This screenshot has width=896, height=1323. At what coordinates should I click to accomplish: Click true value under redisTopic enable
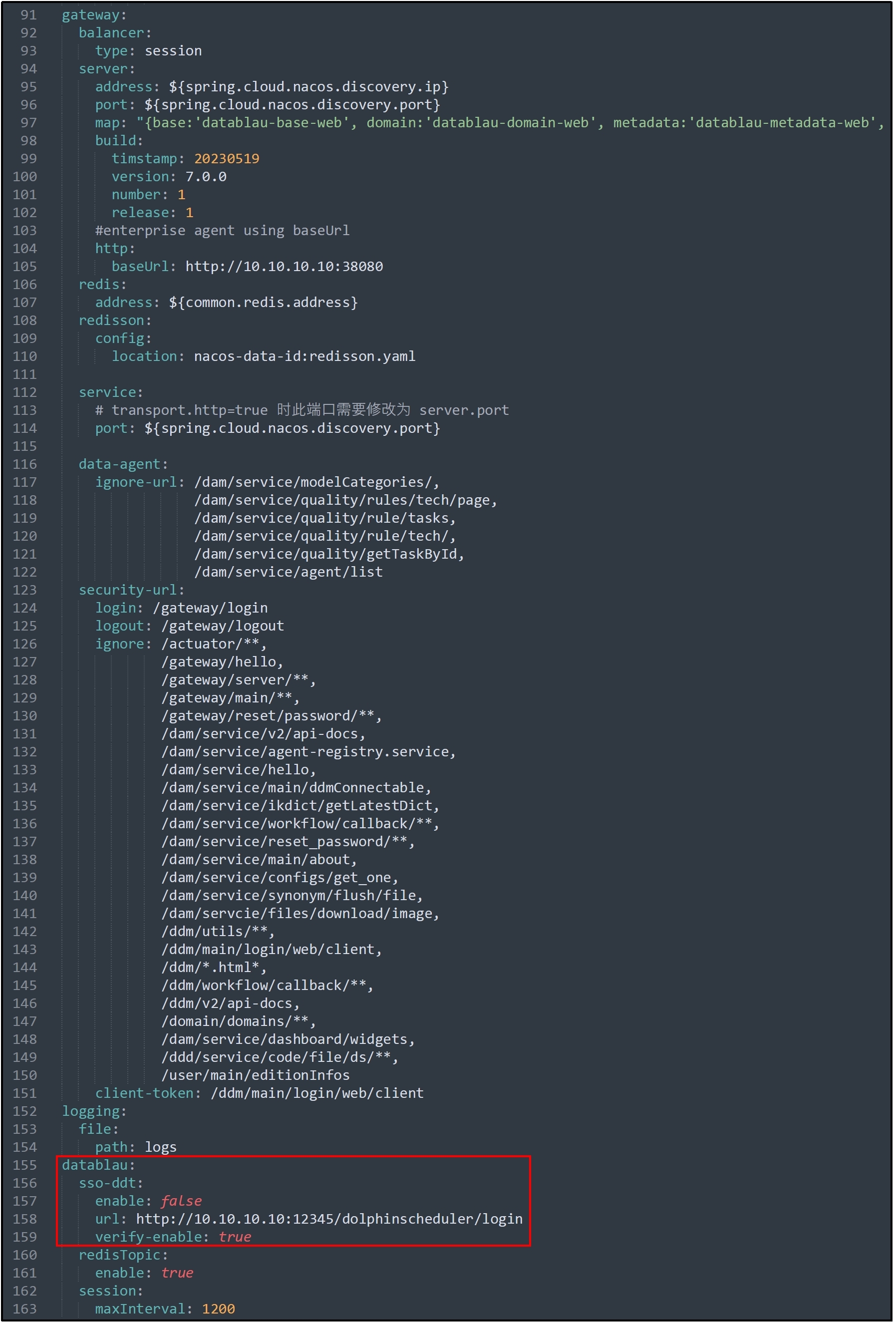[177, 1273]
